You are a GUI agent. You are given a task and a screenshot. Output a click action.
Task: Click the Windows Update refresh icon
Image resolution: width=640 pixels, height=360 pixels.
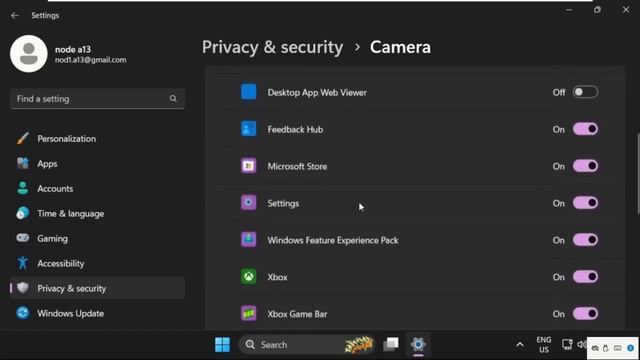23,313
